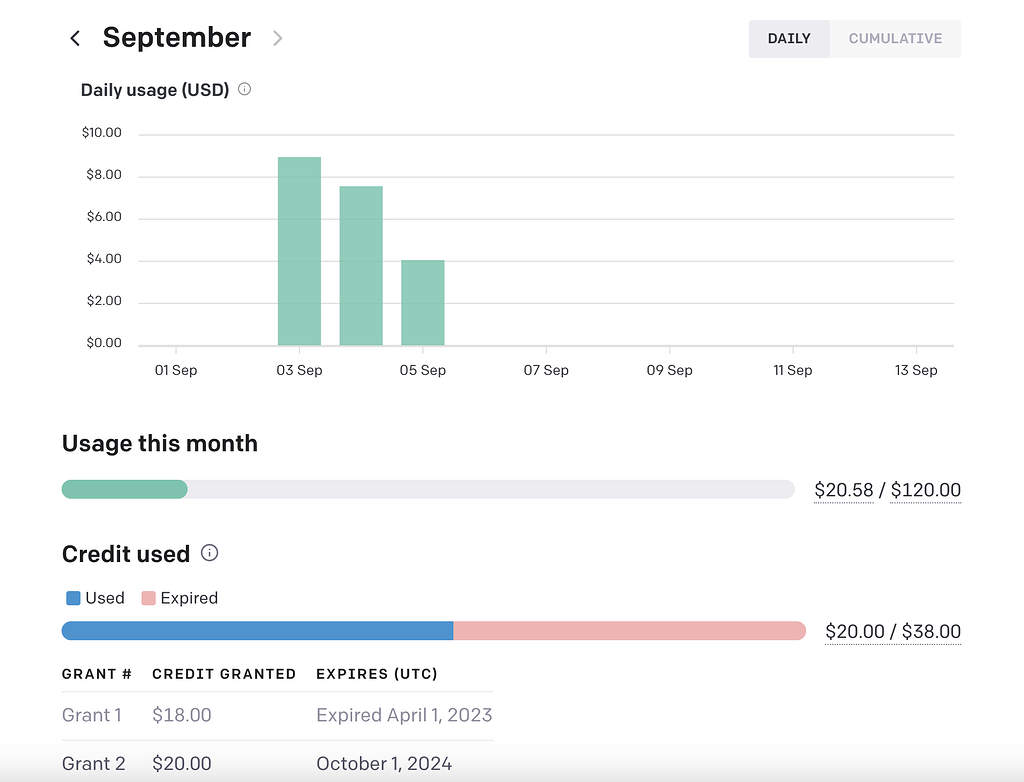Select the DAILY tab
The image size is (1024, 782).
coord(789,38)
